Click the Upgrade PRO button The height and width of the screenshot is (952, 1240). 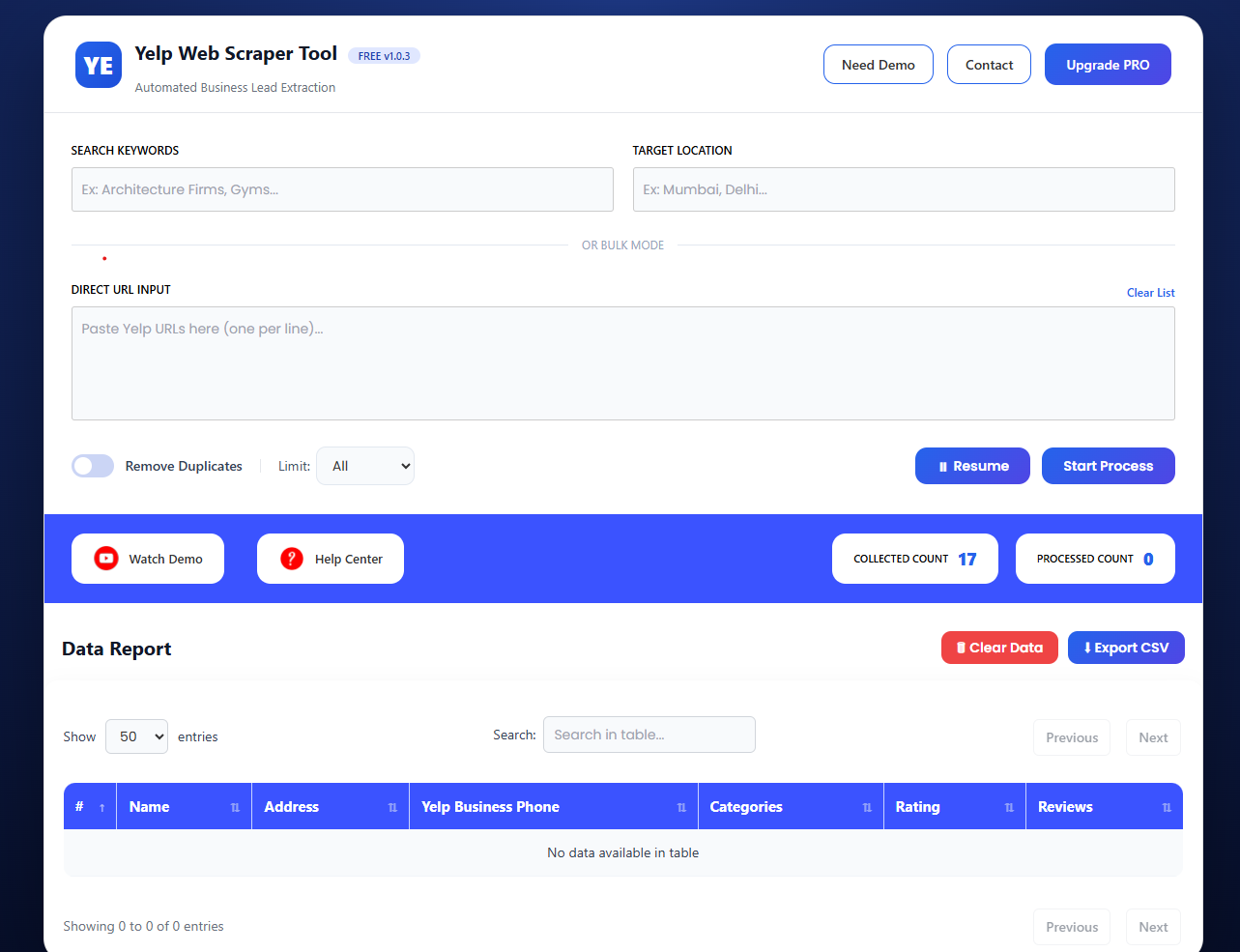(1108, 64)
